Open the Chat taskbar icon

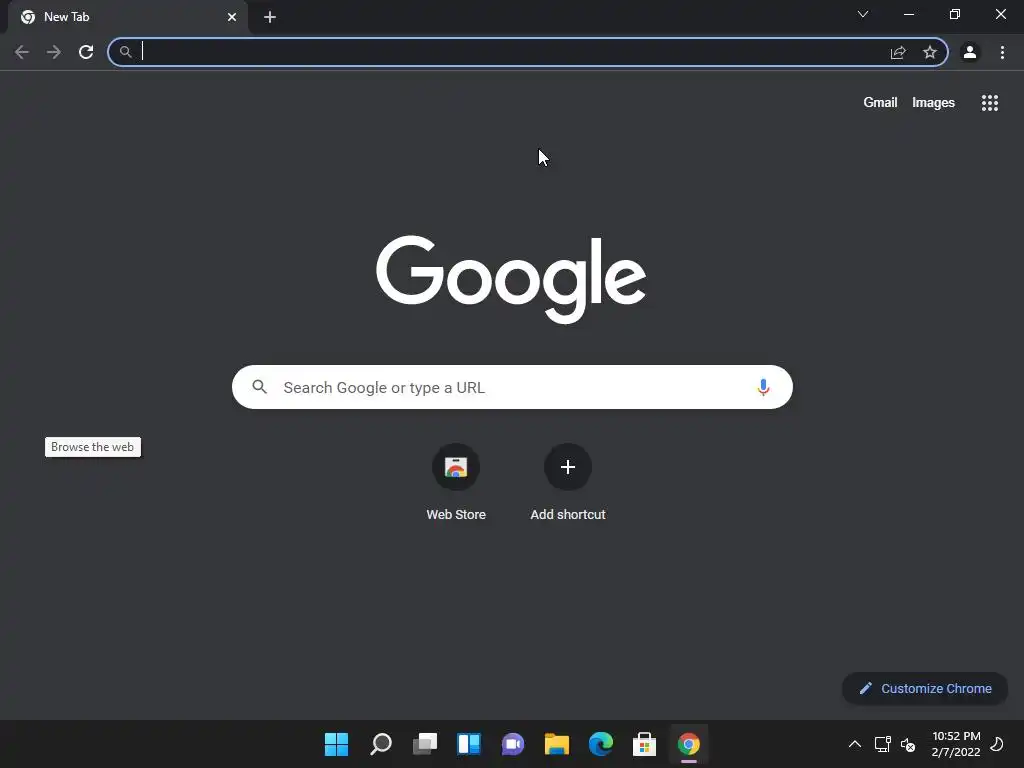513,744
